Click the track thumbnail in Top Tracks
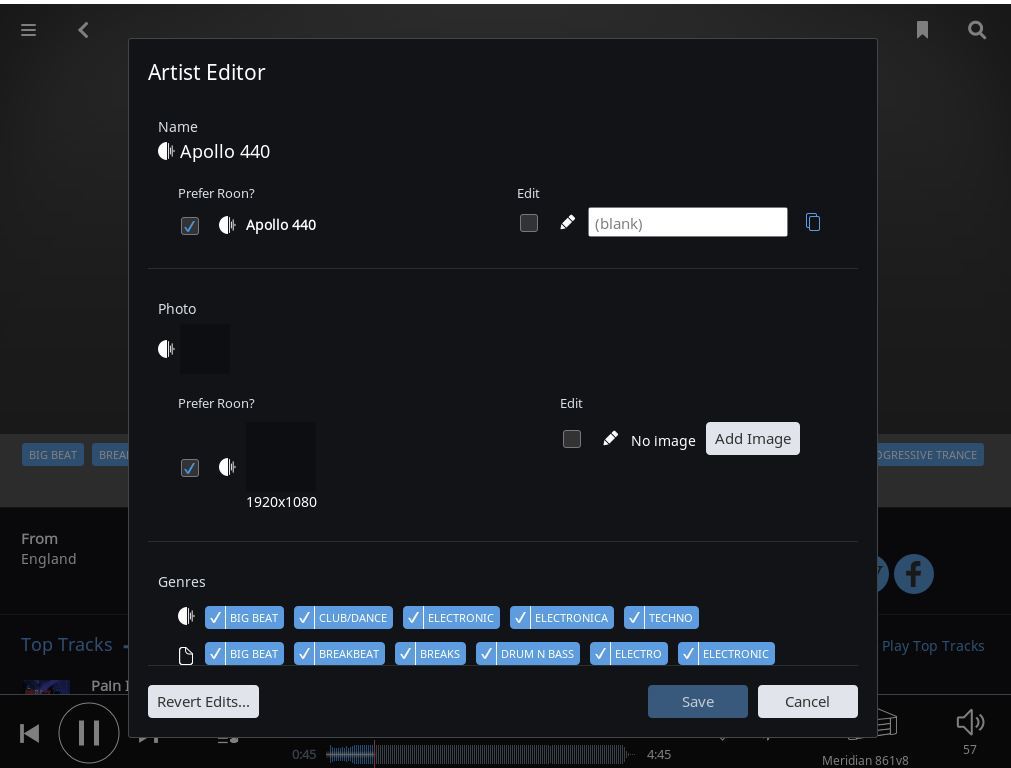The image size is (1011, 768). point(46,687)
